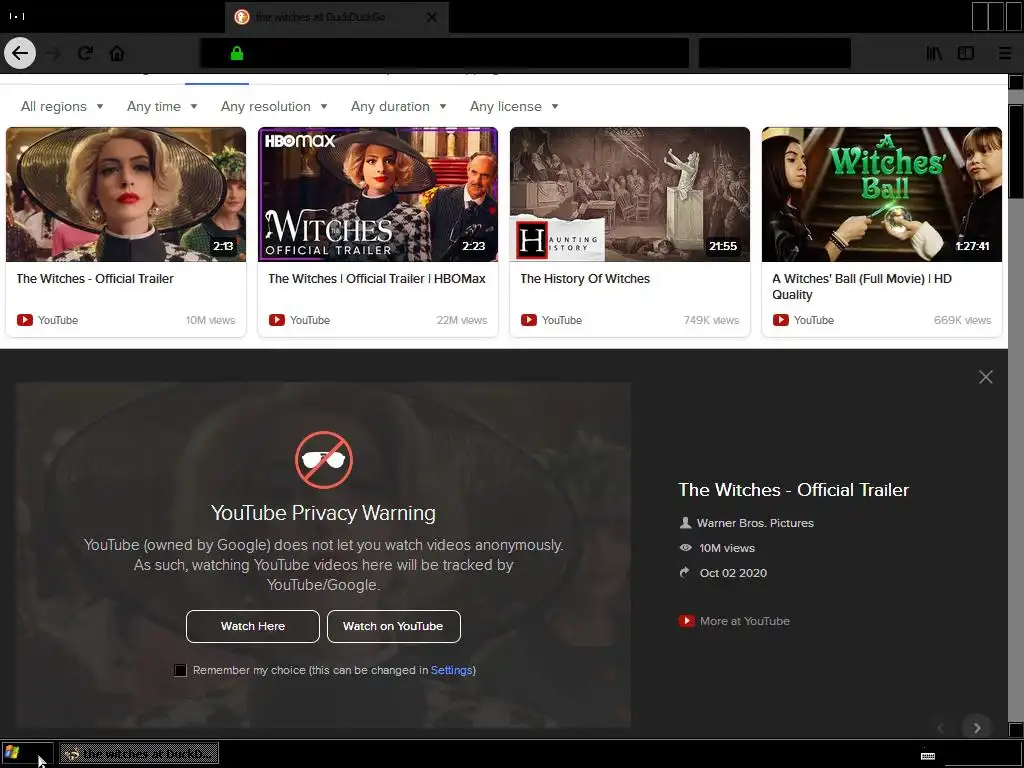Open A Witches' Ball full movie thumbnail
1024x768 pixels.
point(882,195)
